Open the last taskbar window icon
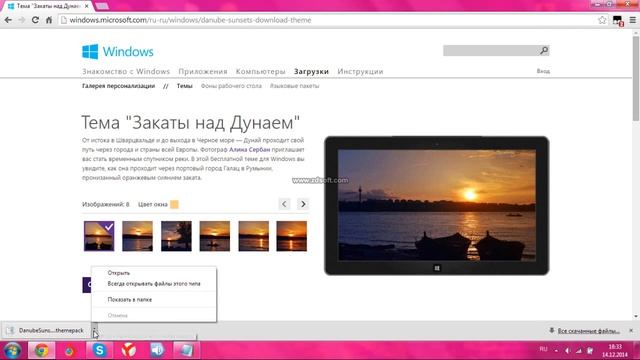 coord(186,351)
